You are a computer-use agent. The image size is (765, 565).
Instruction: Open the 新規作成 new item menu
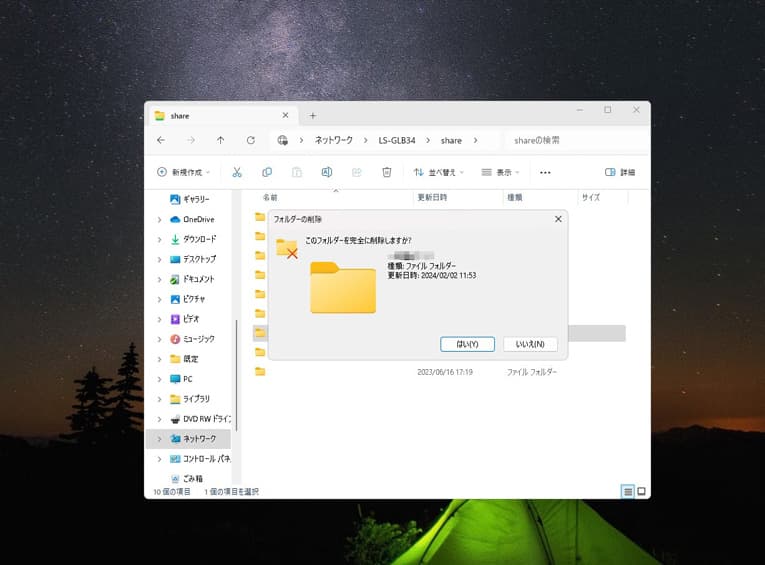point(183,172)
